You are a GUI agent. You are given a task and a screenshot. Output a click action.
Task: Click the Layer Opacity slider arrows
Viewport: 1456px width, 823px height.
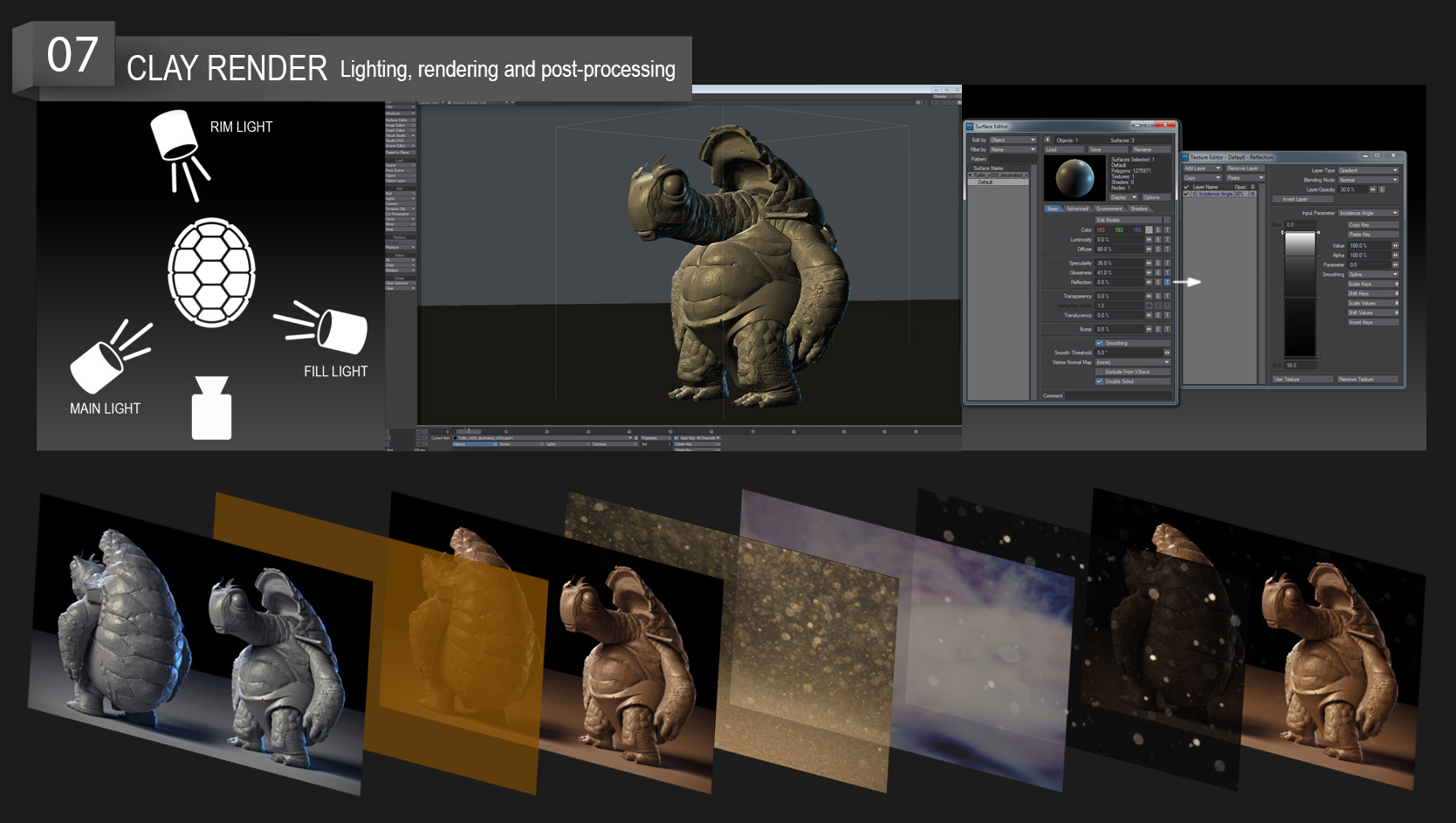coord(1373,189)
